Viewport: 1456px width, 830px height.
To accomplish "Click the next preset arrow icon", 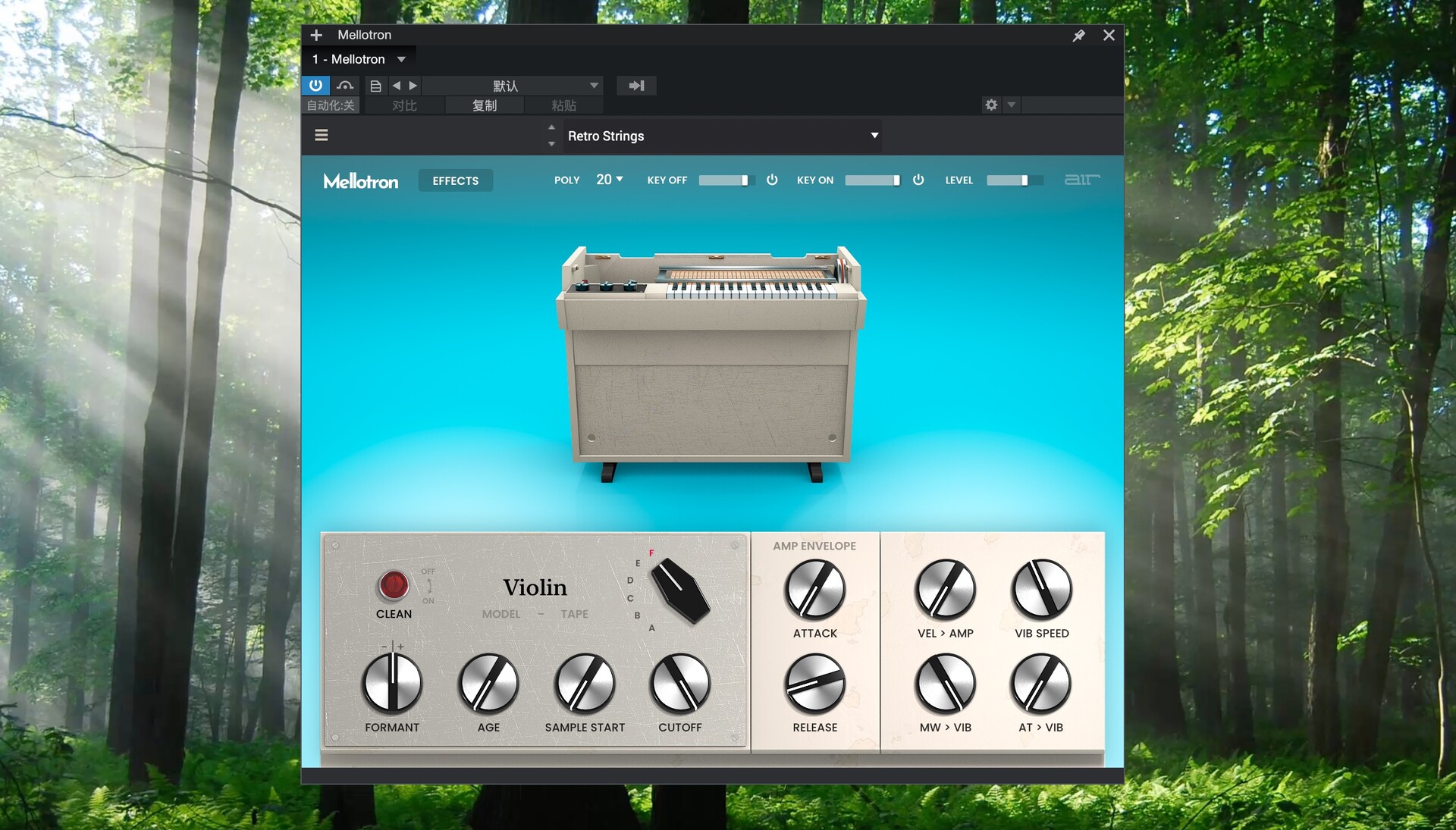I will click(x=413, y=86).
